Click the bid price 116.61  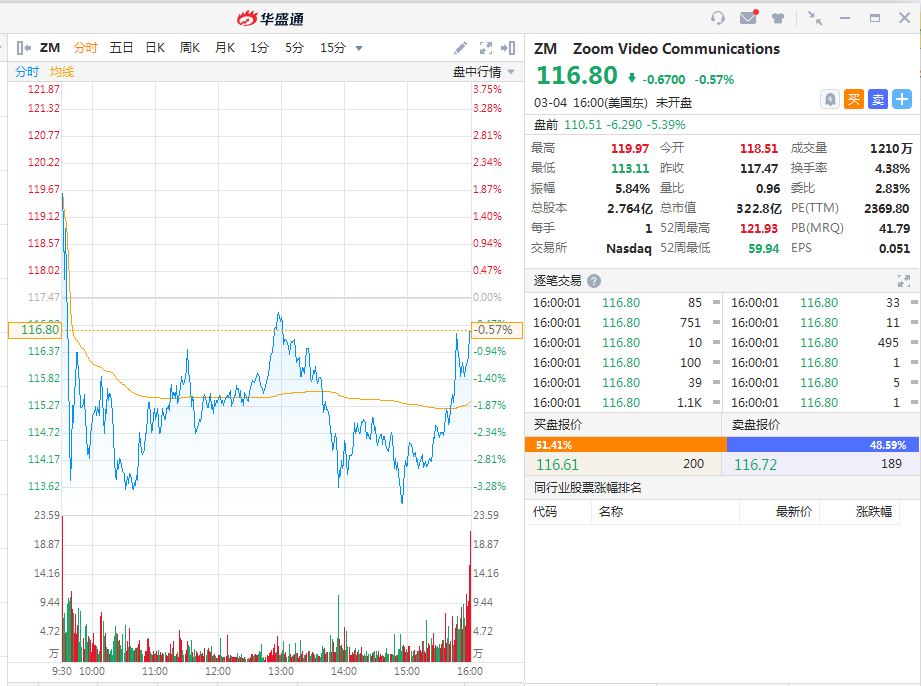pos(557,465)
